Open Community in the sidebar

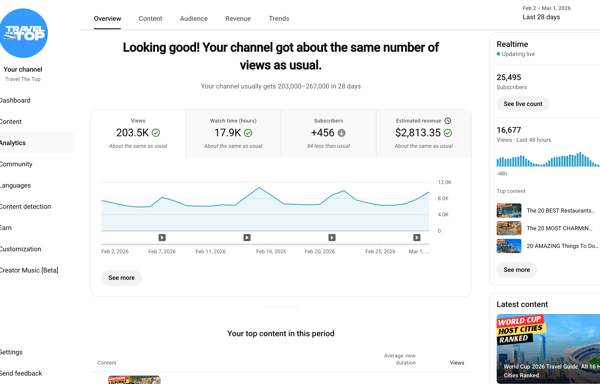click(x=16, y=164)
